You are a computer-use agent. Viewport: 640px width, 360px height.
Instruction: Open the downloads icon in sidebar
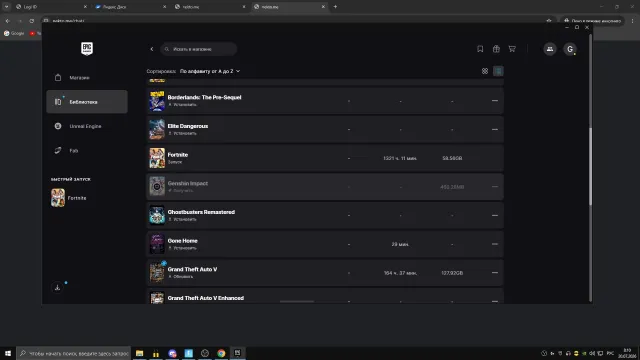click(58, 287)
